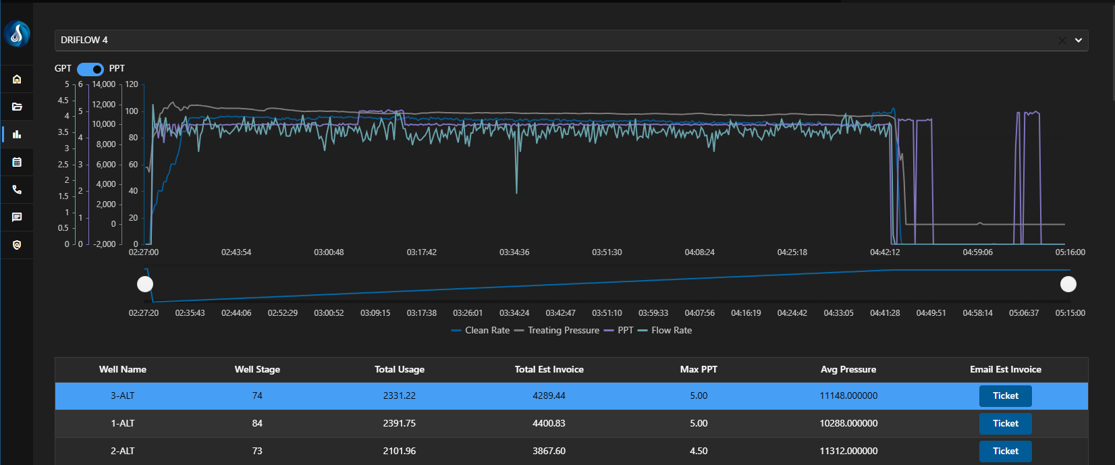
Task: Click the phone icon in sidebar
Action: (x=17, y=190)
